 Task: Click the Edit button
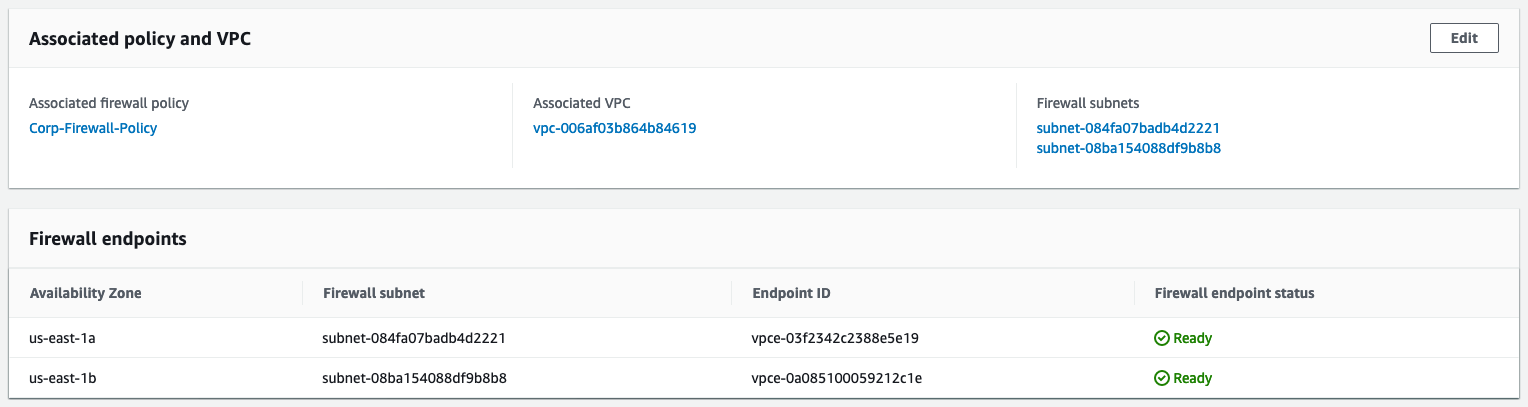click(1464, 39)
